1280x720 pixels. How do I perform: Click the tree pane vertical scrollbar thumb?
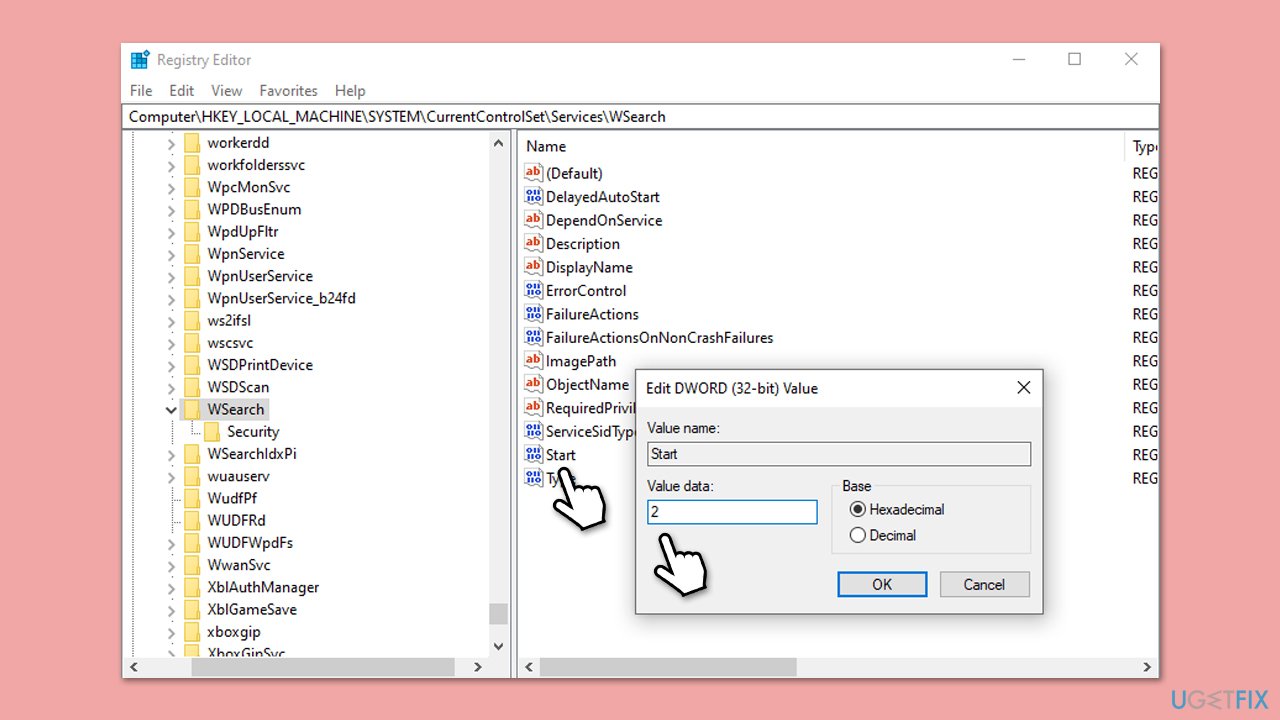tap(498, 613)
